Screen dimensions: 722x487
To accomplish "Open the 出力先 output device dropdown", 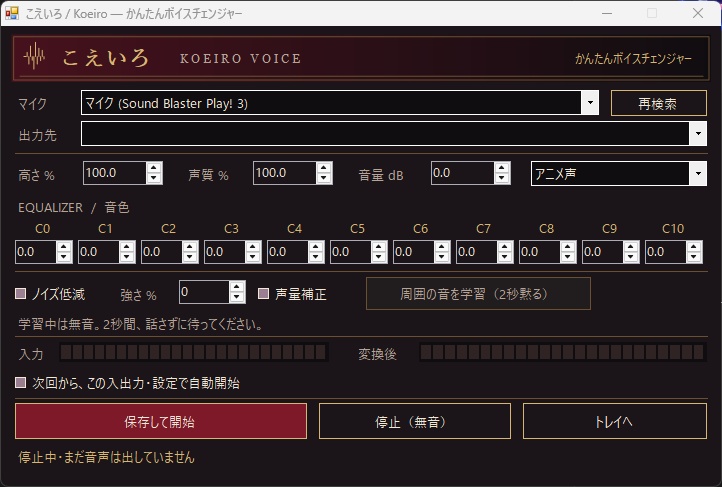I will 698,134.
